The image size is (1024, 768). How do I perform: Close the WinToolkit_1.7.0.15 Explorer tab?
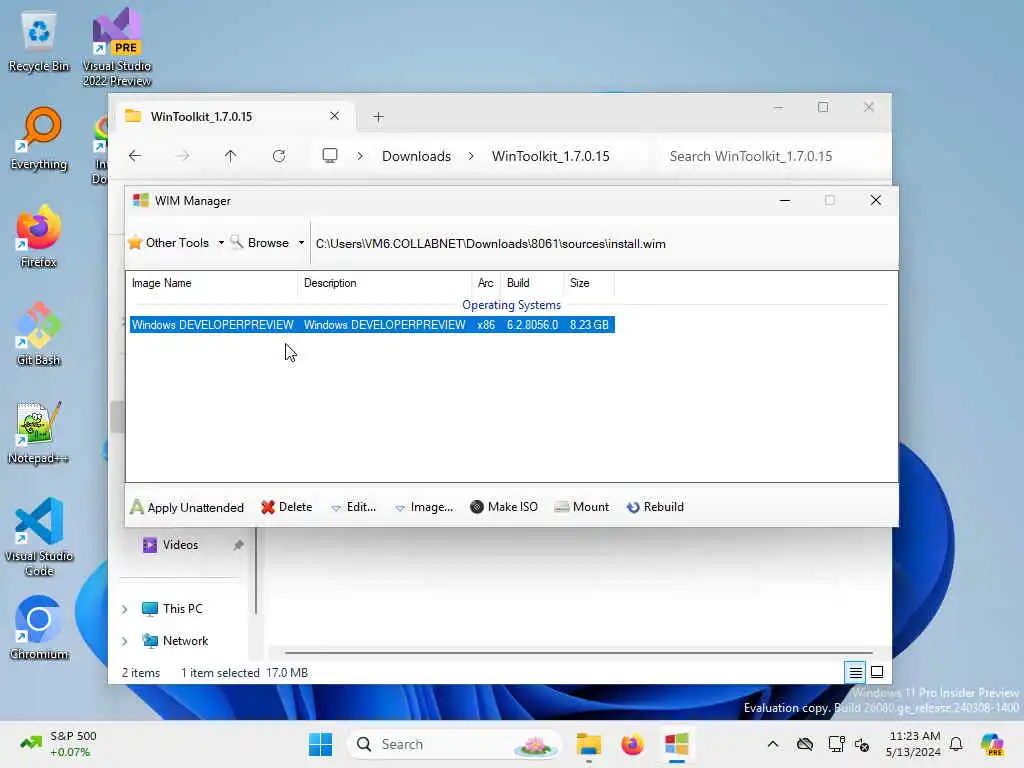click(334, 116)
